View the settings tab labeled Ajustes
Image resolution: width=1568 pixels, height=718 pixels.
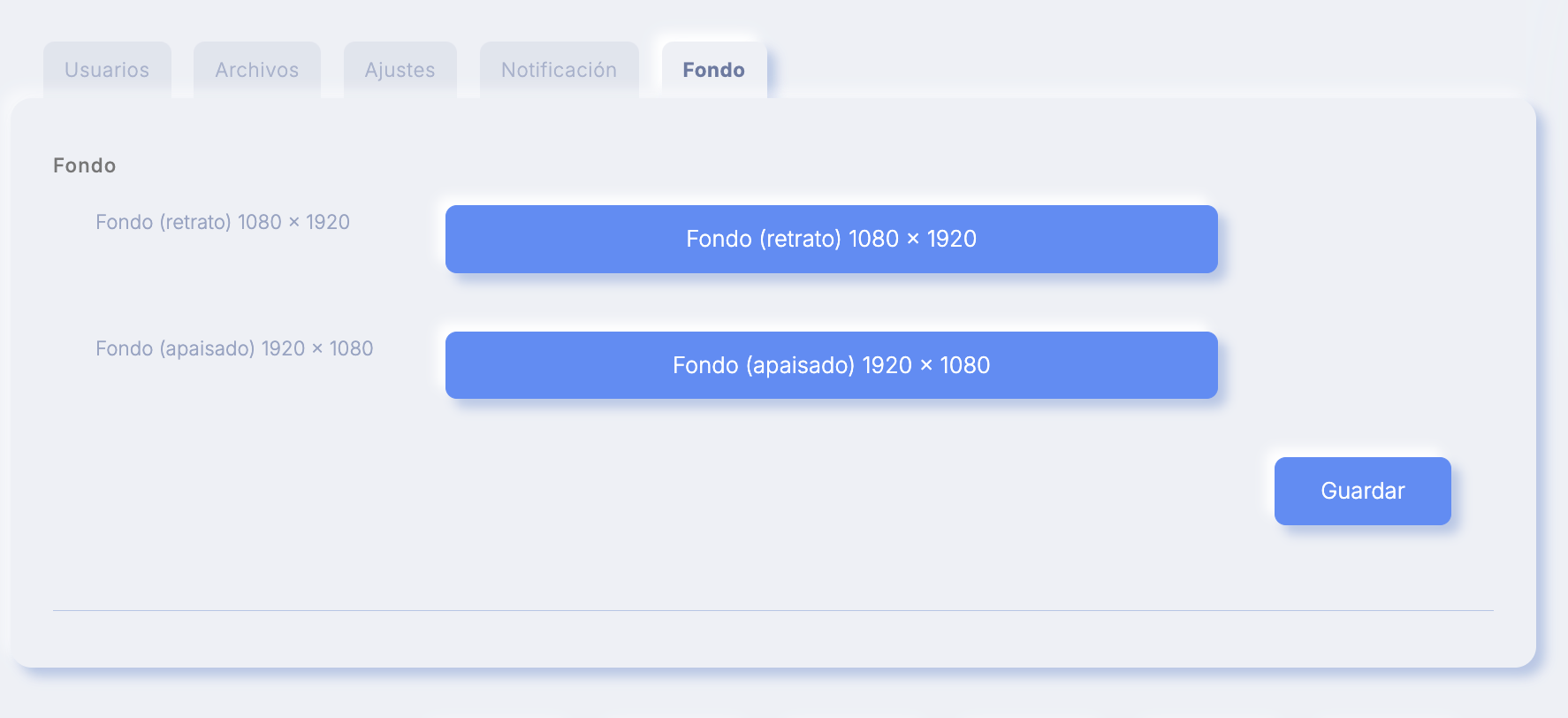[400, 70]
